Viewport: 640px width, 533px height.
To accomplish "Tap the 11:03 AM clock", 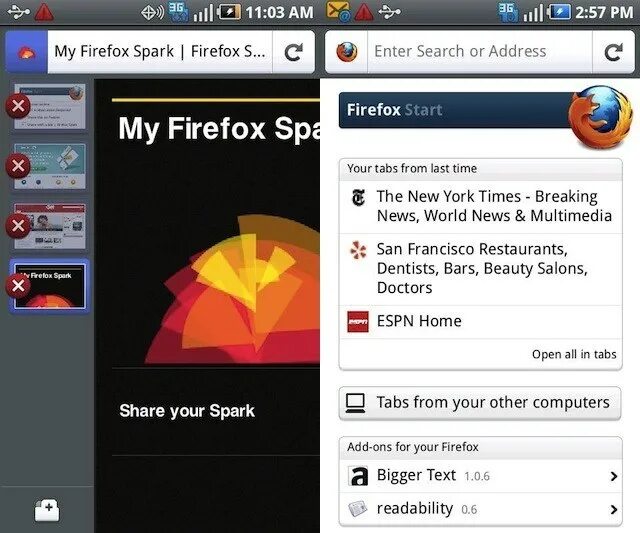I will tap(279, 12).
